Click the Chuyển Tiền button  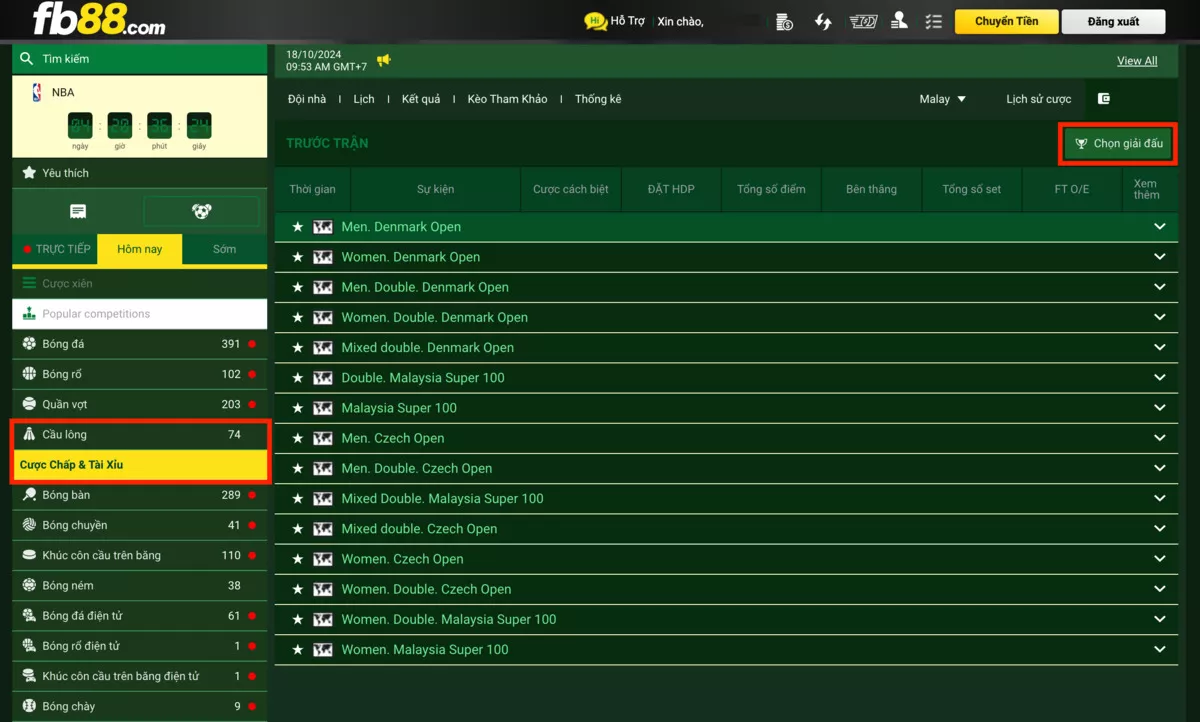(x=1006, y=21)
